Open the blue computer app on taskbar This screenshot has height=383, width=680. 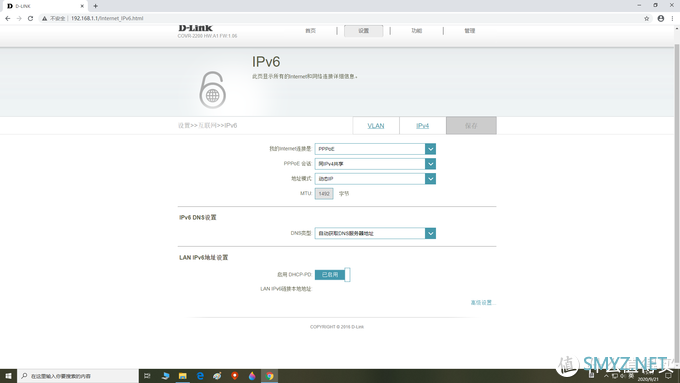[x=165, y=376]
